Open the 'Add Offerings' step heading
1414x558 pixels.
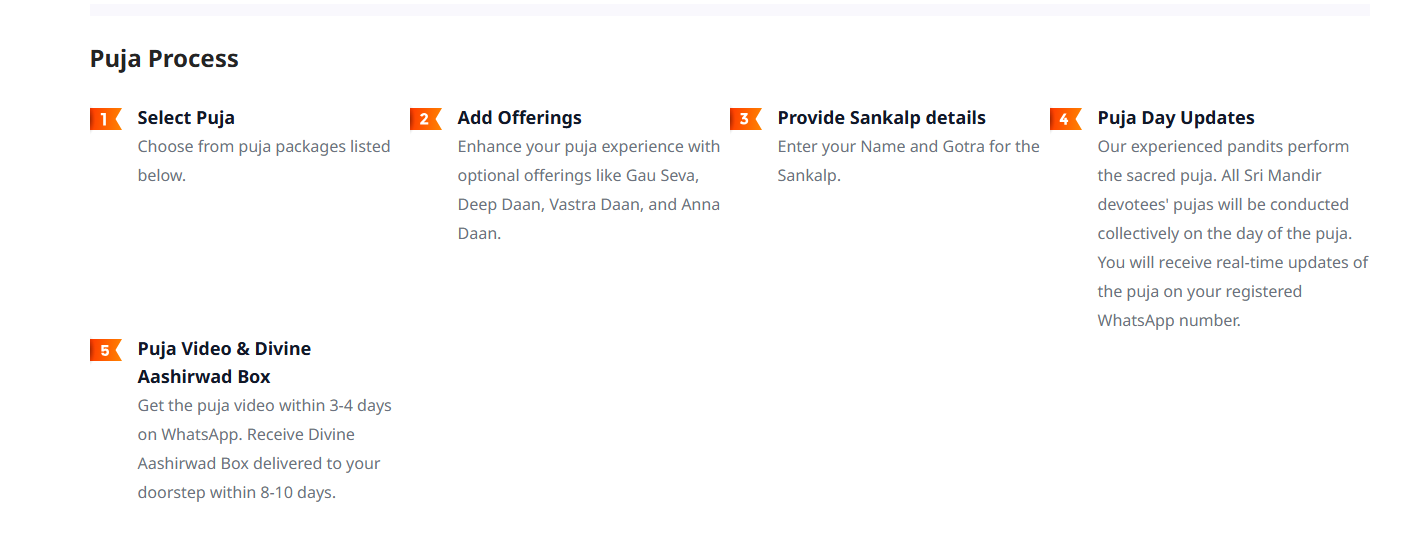coord(519,118)
